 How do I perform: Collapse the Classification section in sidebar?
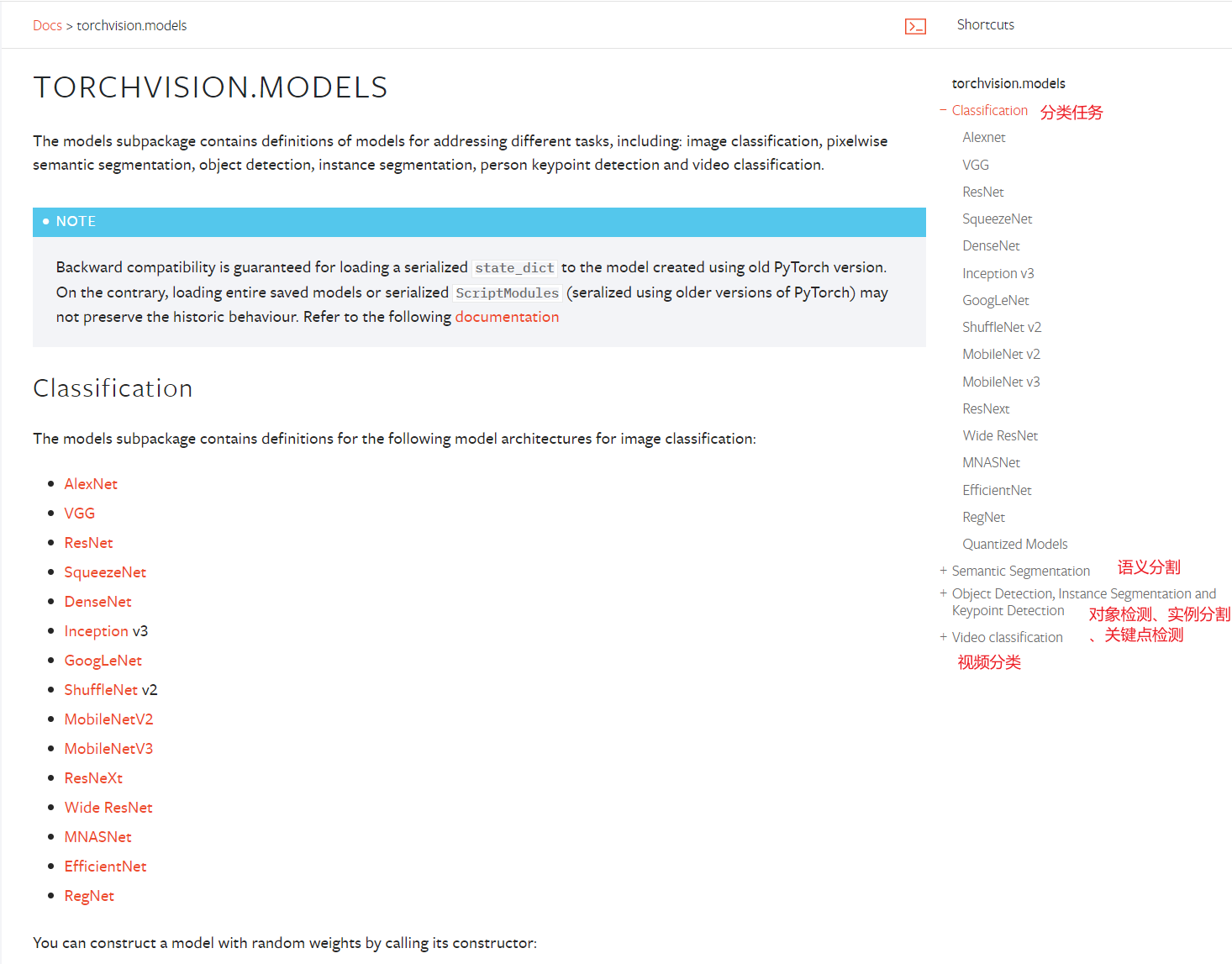click(x=943, y=110)
